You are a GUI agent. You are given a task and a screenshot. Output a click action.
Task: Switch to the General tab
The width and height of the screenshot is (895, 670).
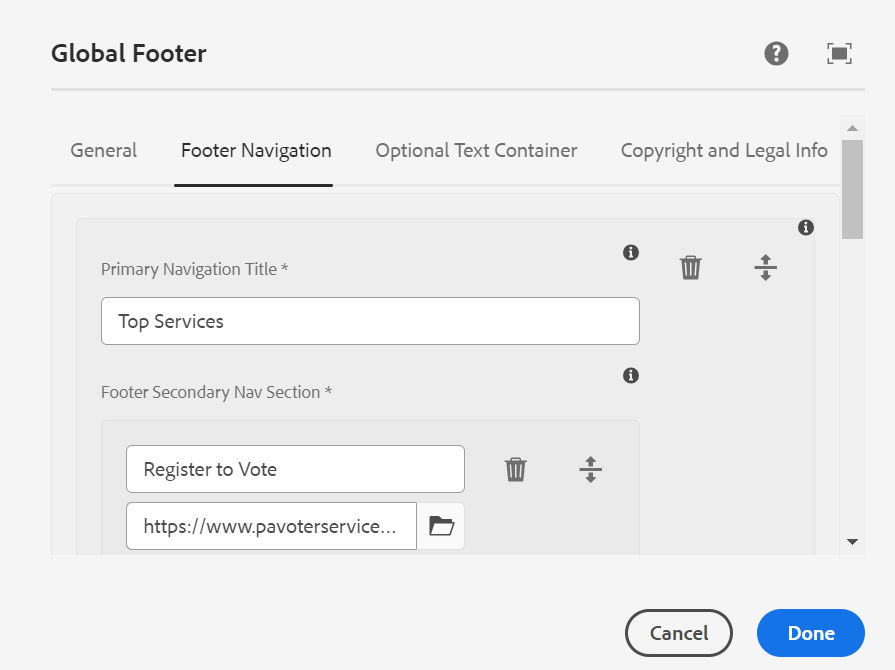coord(103,151)
